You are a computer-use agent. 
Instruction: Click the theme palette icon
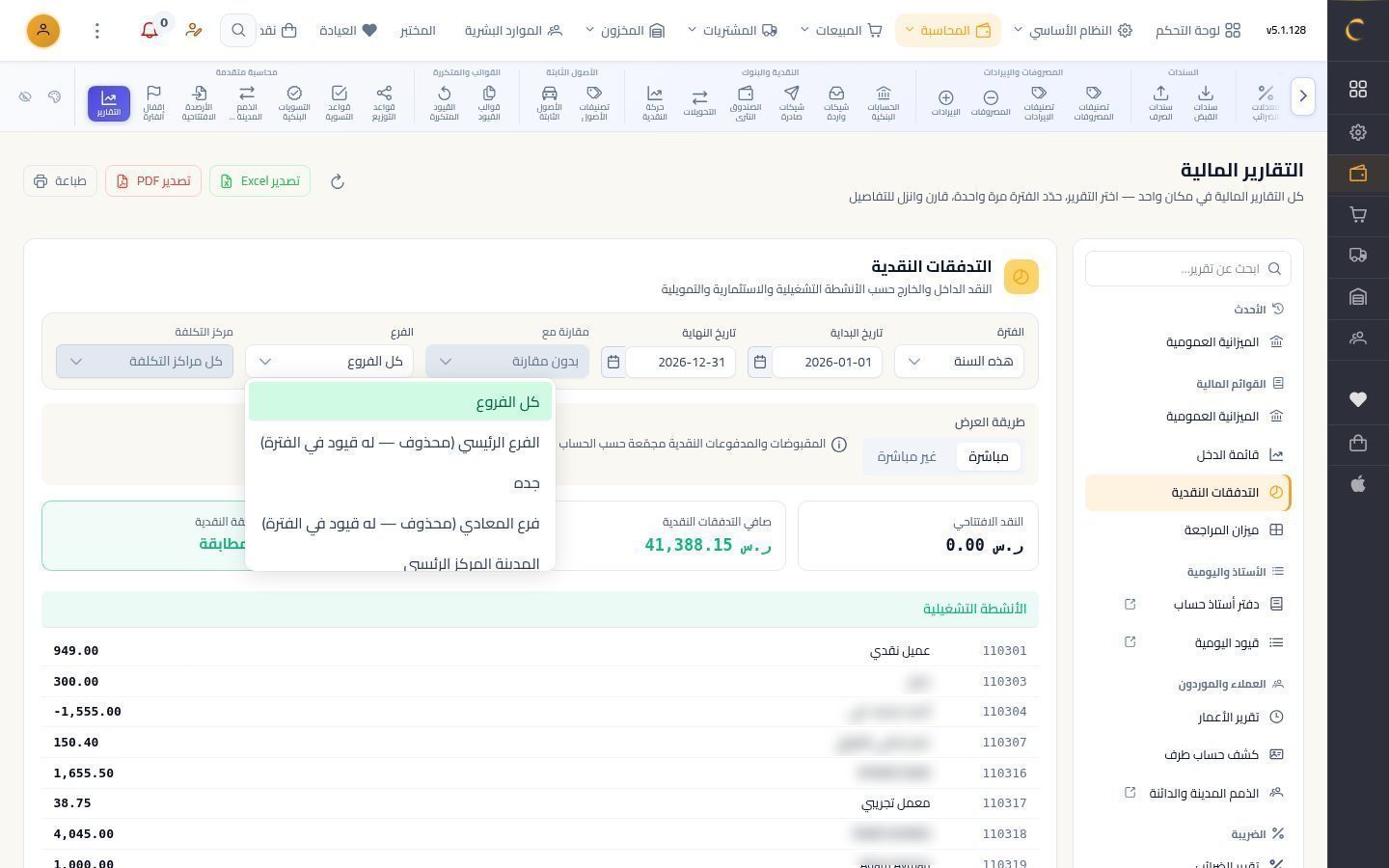click(54, 96)
